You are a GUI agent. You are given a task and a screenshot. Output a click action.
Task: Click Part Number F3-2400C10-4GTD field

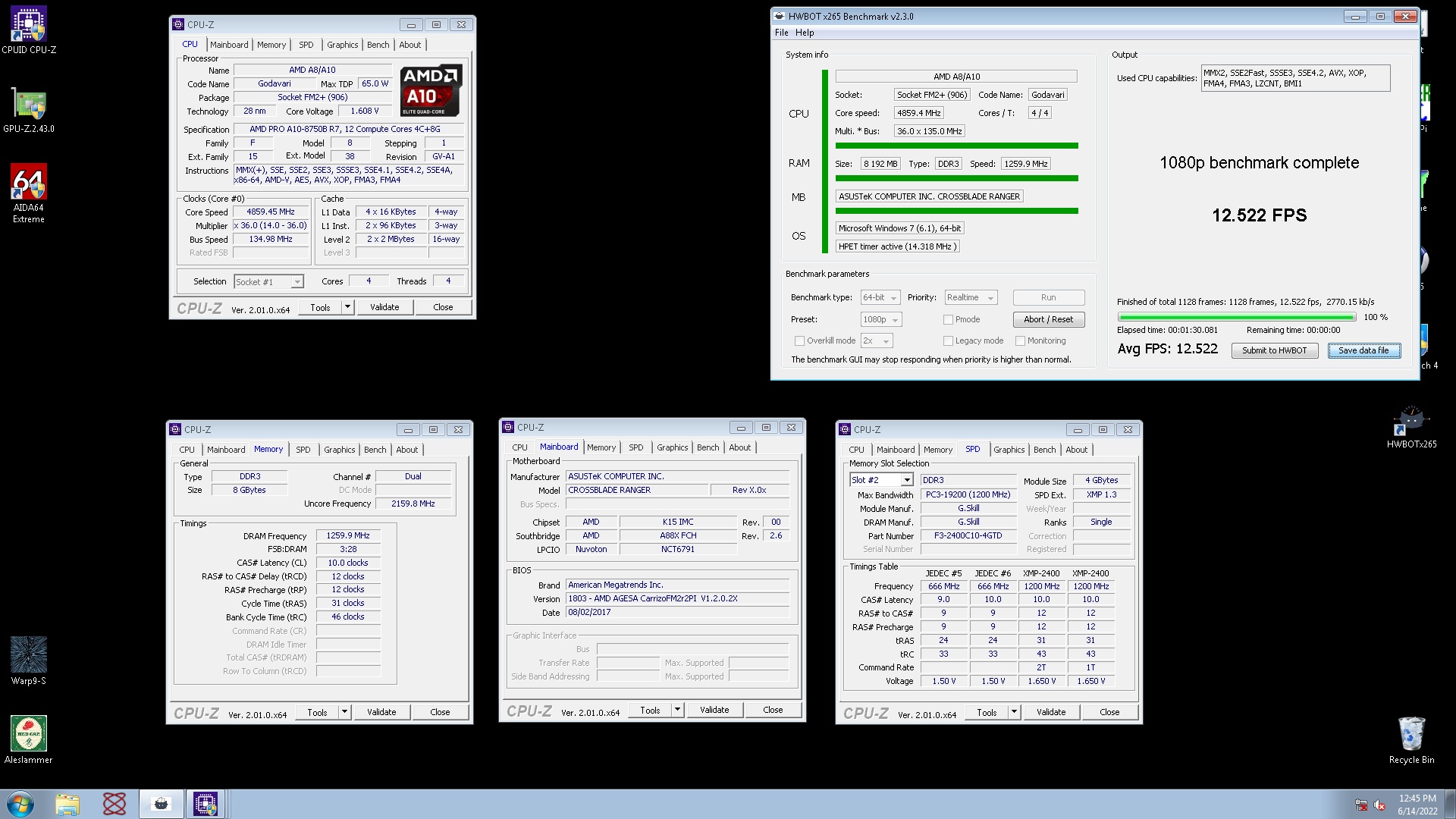(968, 535)
